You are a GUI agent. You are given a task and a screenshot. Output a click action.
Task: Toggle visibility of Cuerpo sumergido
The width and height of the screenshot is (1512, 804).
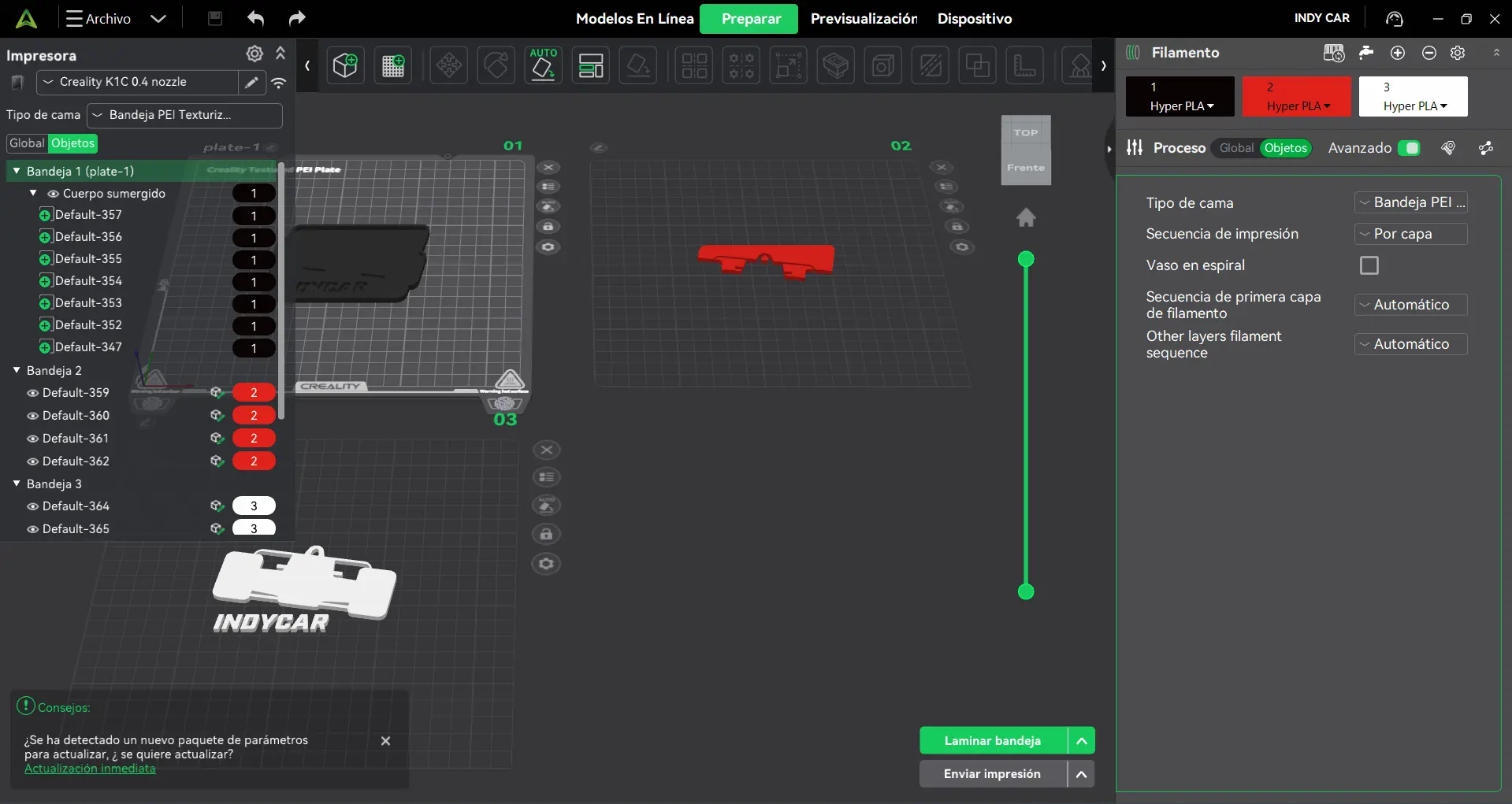pyautogui.click(x=54, y=194)
